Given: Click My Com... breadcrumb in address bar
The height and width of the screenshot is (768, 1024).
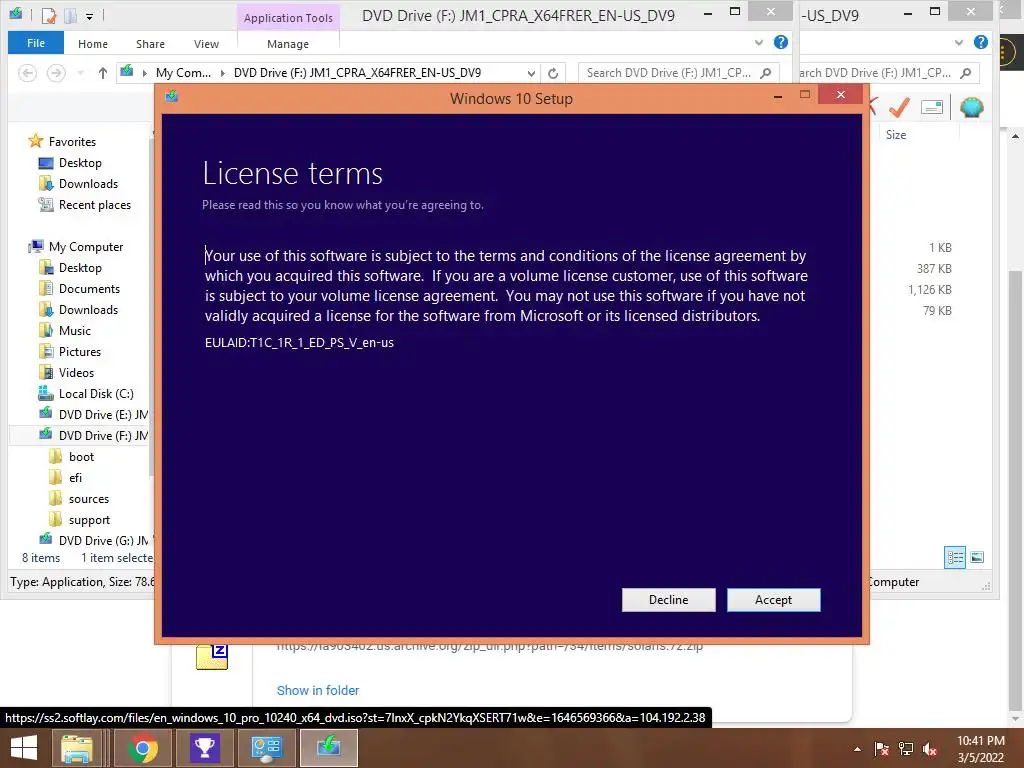Looking at the screenshot, I should [183, 72].
